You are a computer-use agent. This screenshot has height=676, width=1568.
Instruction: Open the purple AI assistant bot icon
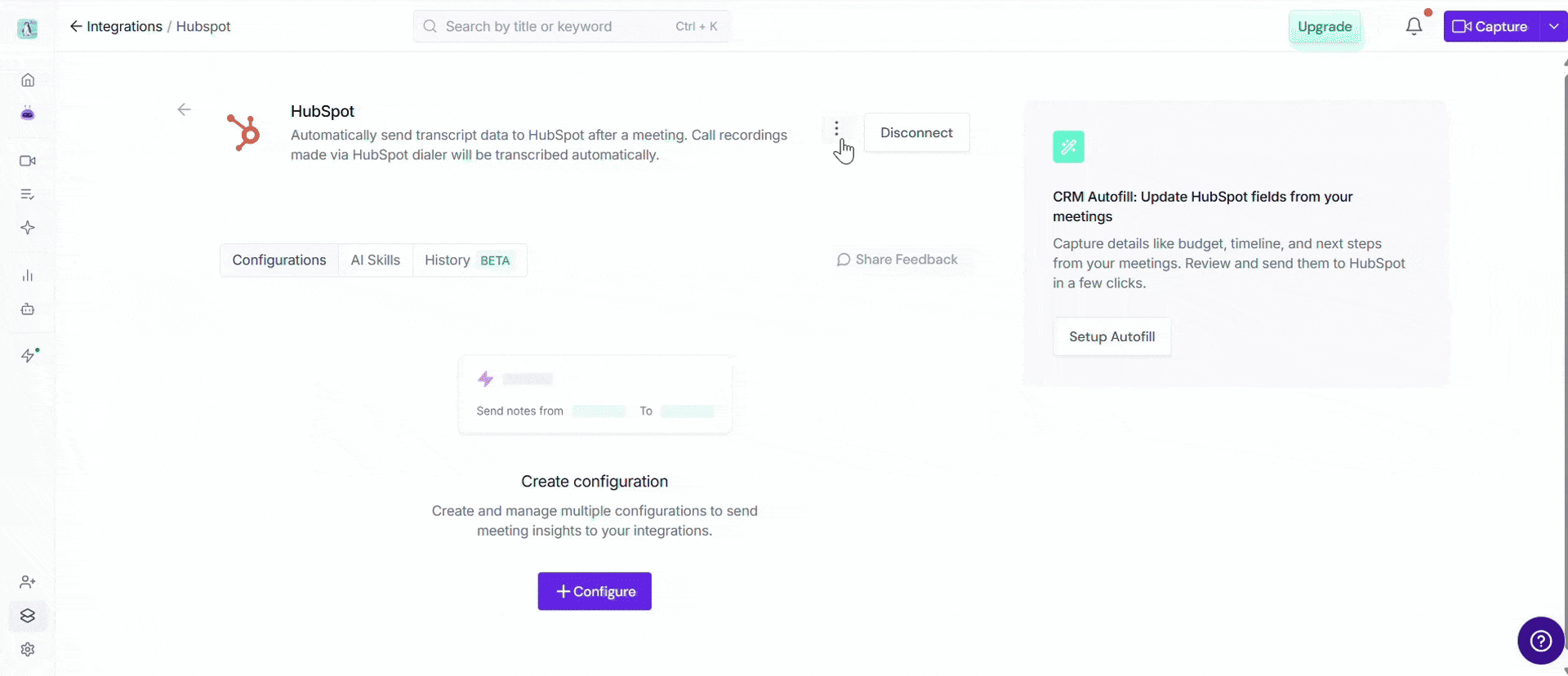(x=28, y=113)
